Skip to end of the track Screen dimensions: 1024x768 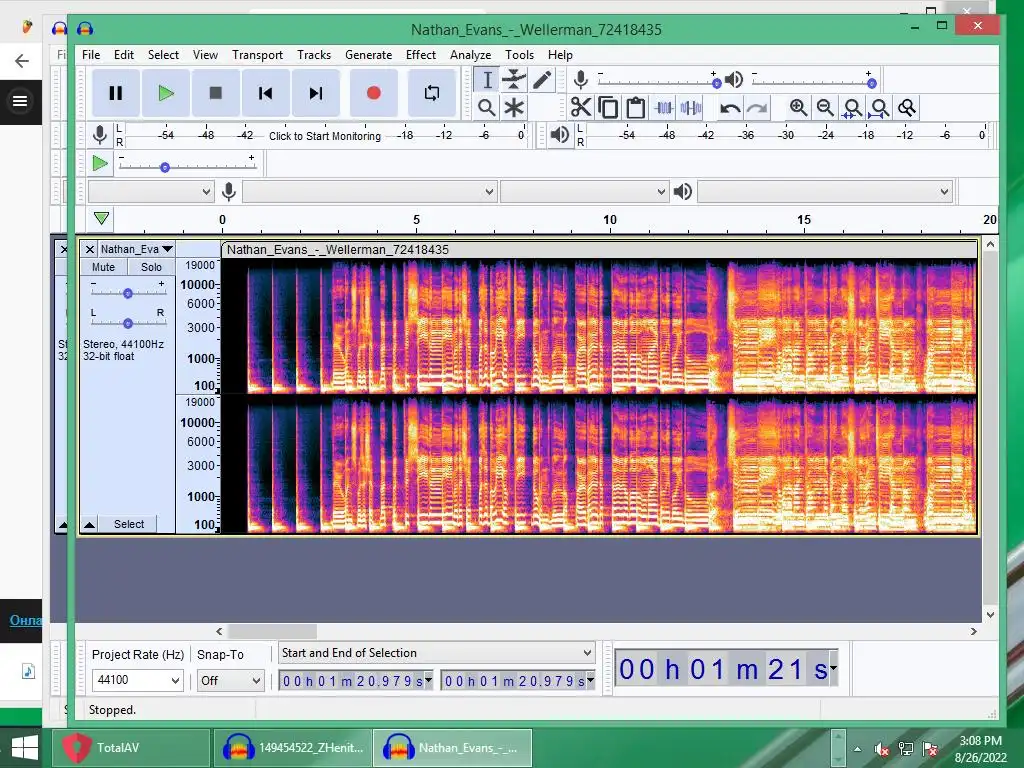pos(315,93)
